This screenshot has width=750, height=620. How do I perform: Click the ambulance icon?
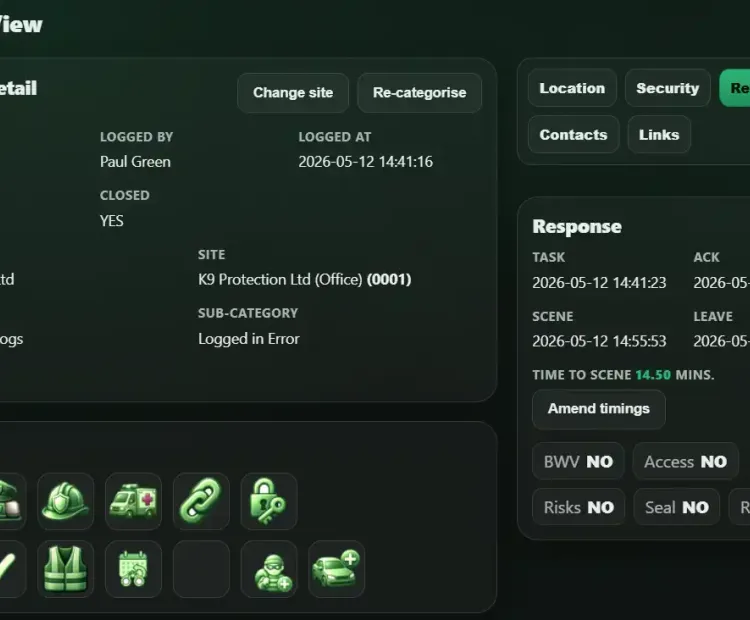133,501
